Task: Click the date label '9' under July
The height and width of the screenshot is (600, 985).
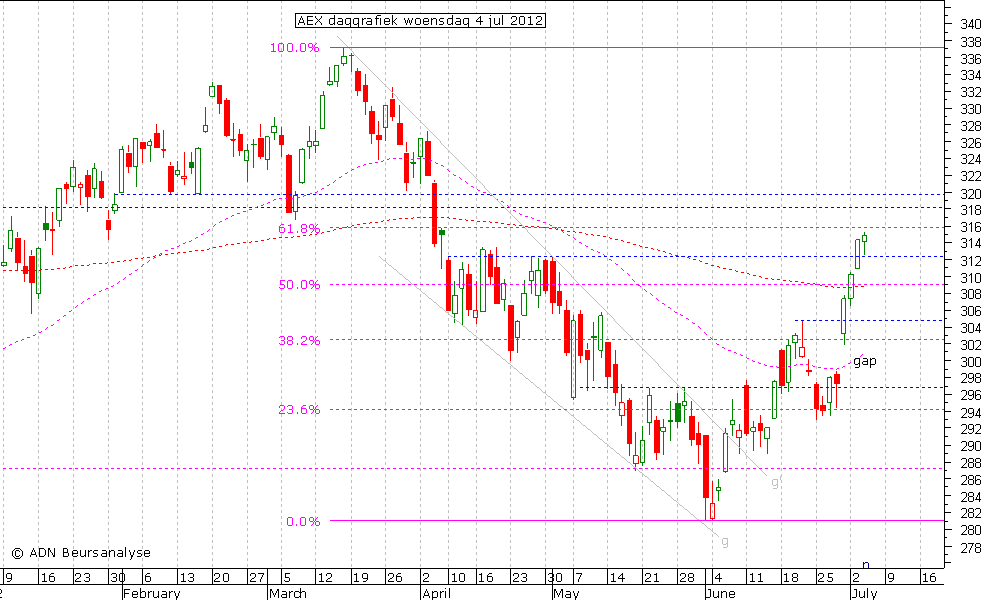Action: click(x=890, y=577)
